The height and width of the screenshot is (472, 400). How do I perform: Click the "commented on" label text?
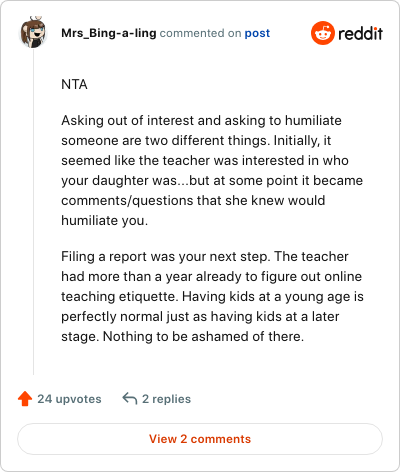point(200,33)
